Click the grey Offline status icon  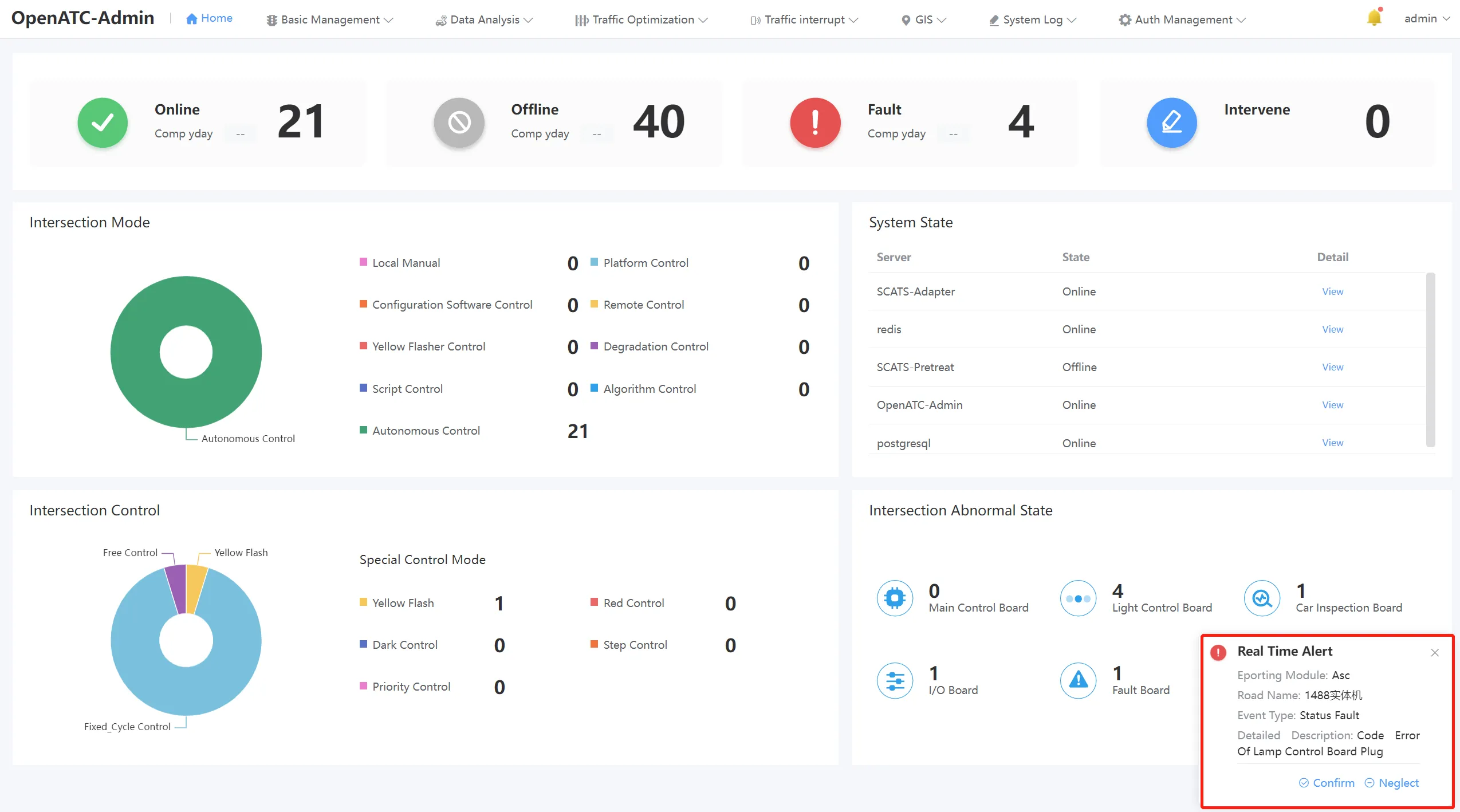(x=459, y=123)
